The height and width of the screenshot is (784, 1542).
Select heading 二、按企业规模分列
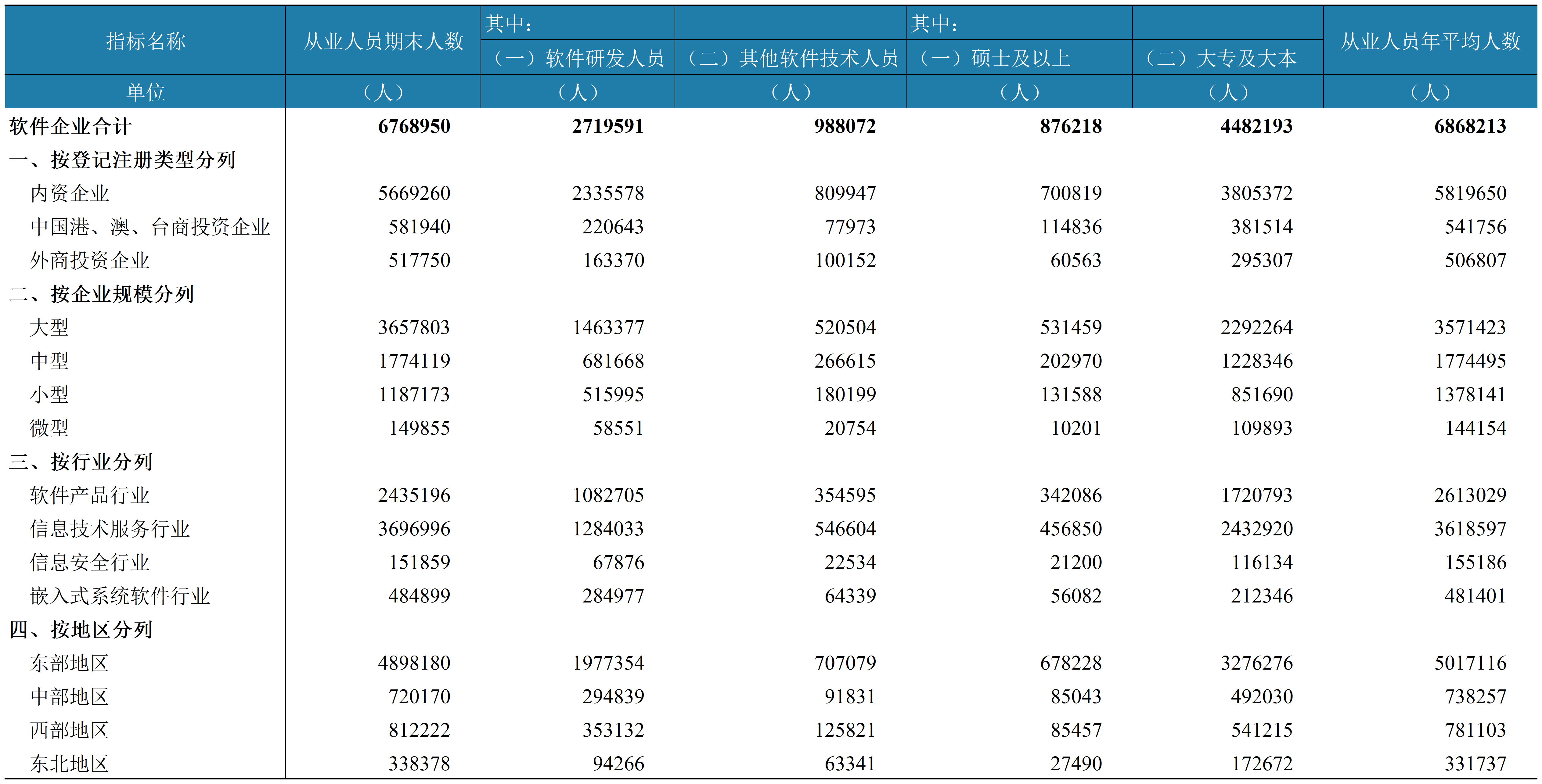click(102, 294)
